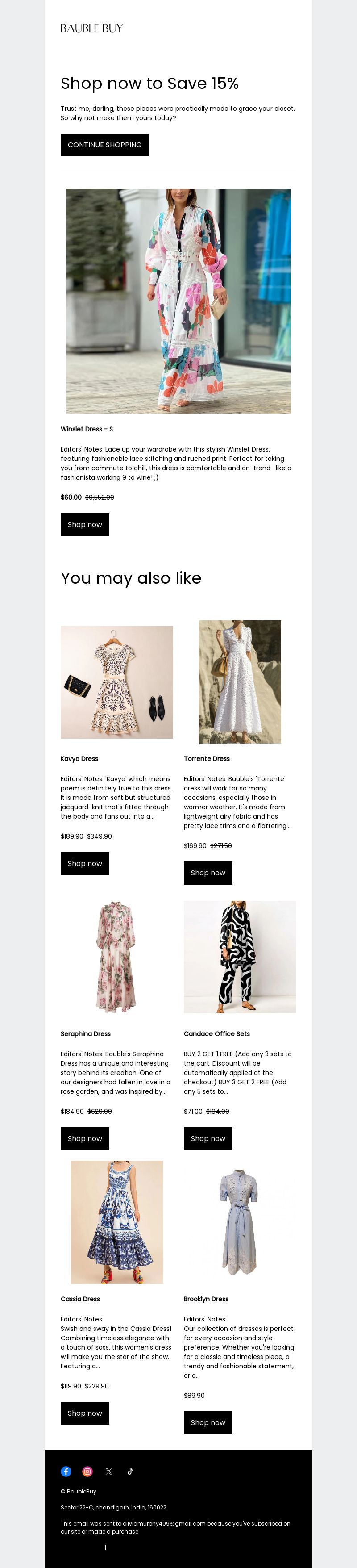Click Shop now under Brooklyn Dress
Screen dimensions: 357x1568
208,1422
